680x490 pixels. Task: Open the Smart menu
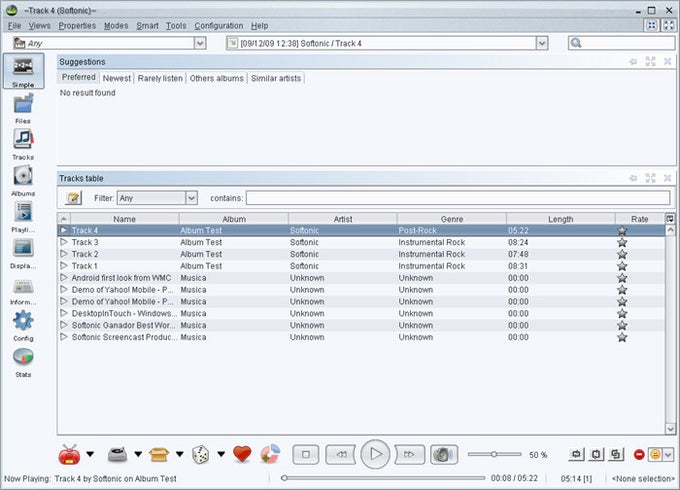147,26
